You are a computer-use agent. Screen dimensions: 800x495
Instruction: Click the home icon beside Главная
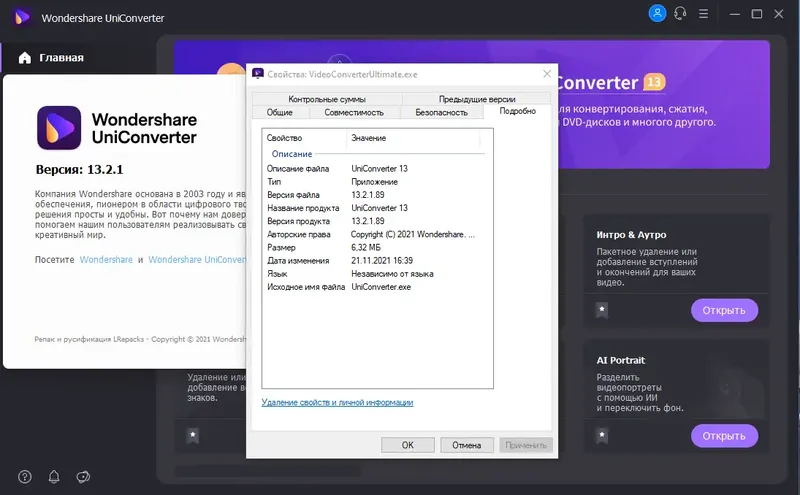[24, 58]
